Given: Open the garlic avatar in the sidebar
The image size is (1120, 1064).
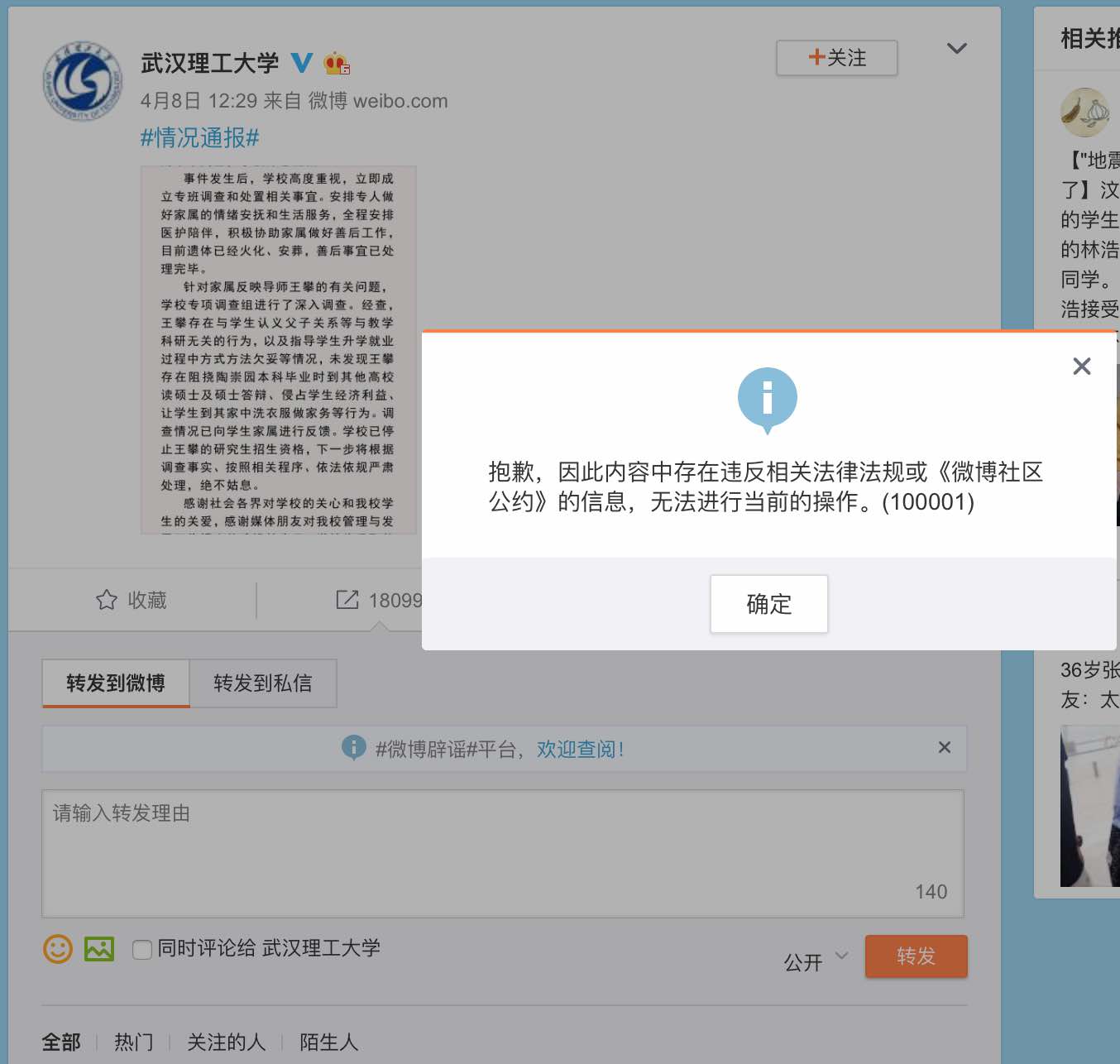Looking at the screenshot, I should click(1085, 113).
